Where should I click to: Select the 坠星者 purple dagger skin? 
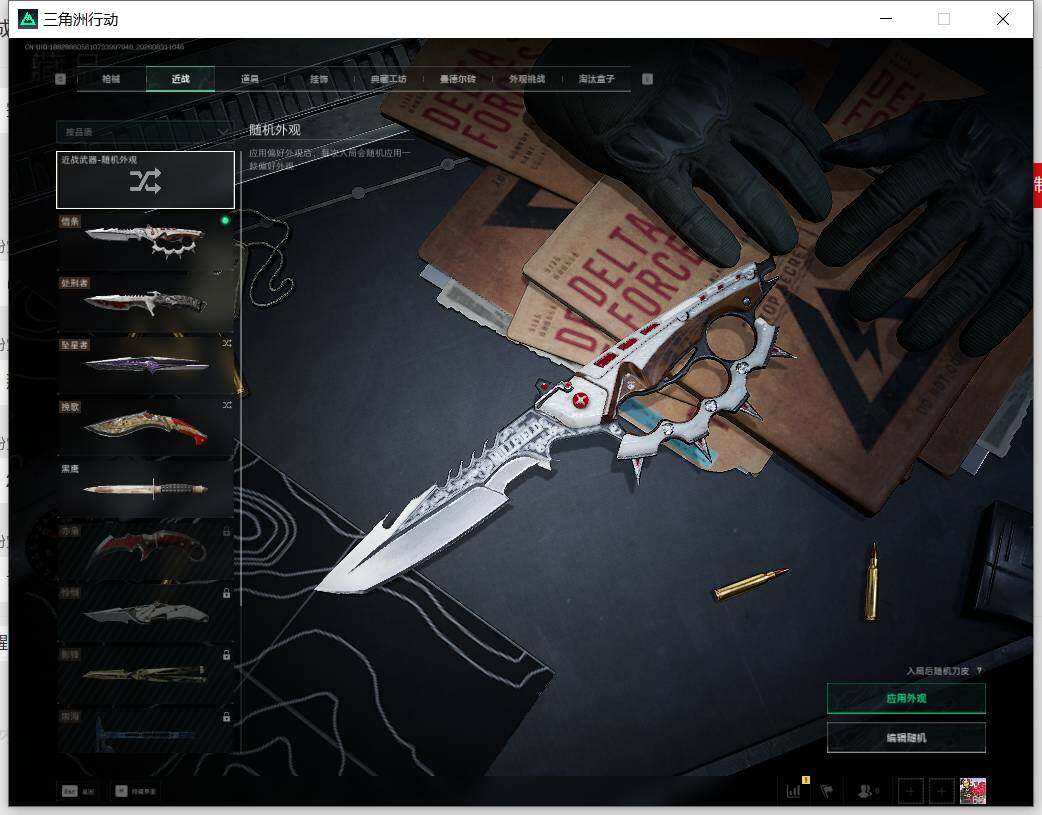[x=146, y=364]
